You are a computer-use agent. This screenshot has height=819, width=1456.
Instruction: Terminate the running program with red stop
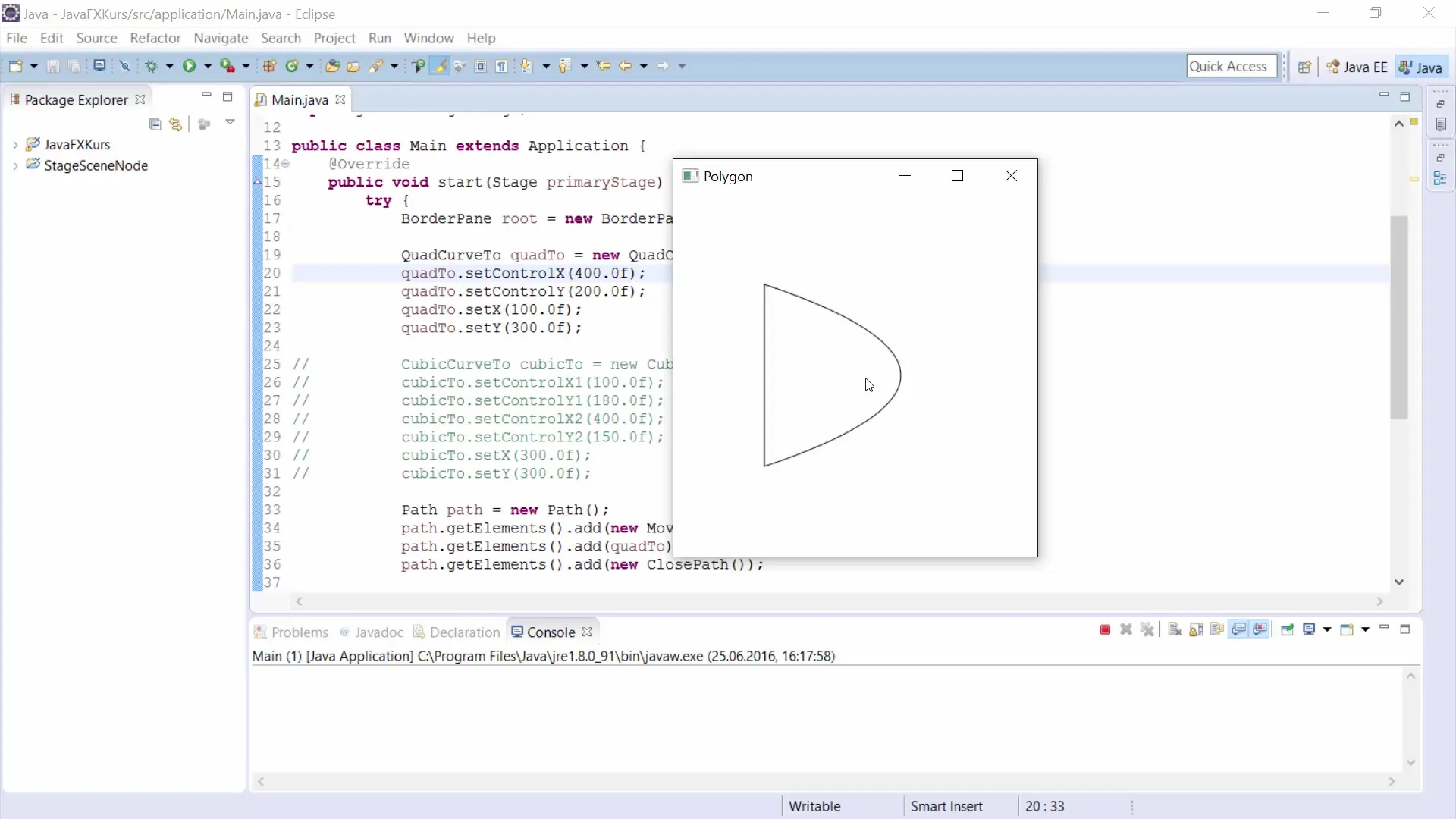(1105, 630)
